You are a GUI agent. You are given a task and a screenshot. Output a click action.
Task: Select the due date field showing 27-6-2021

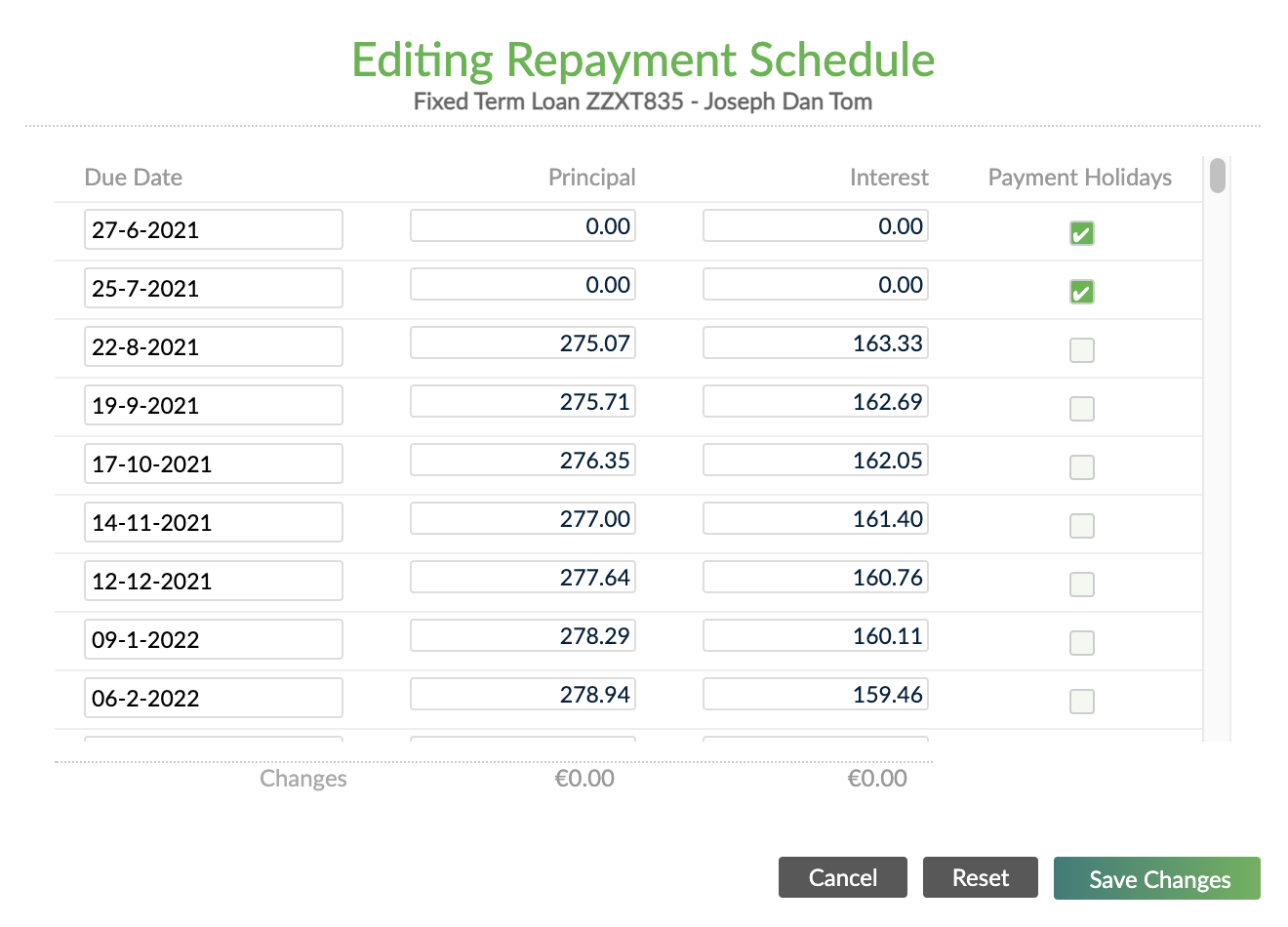[213, 229]
